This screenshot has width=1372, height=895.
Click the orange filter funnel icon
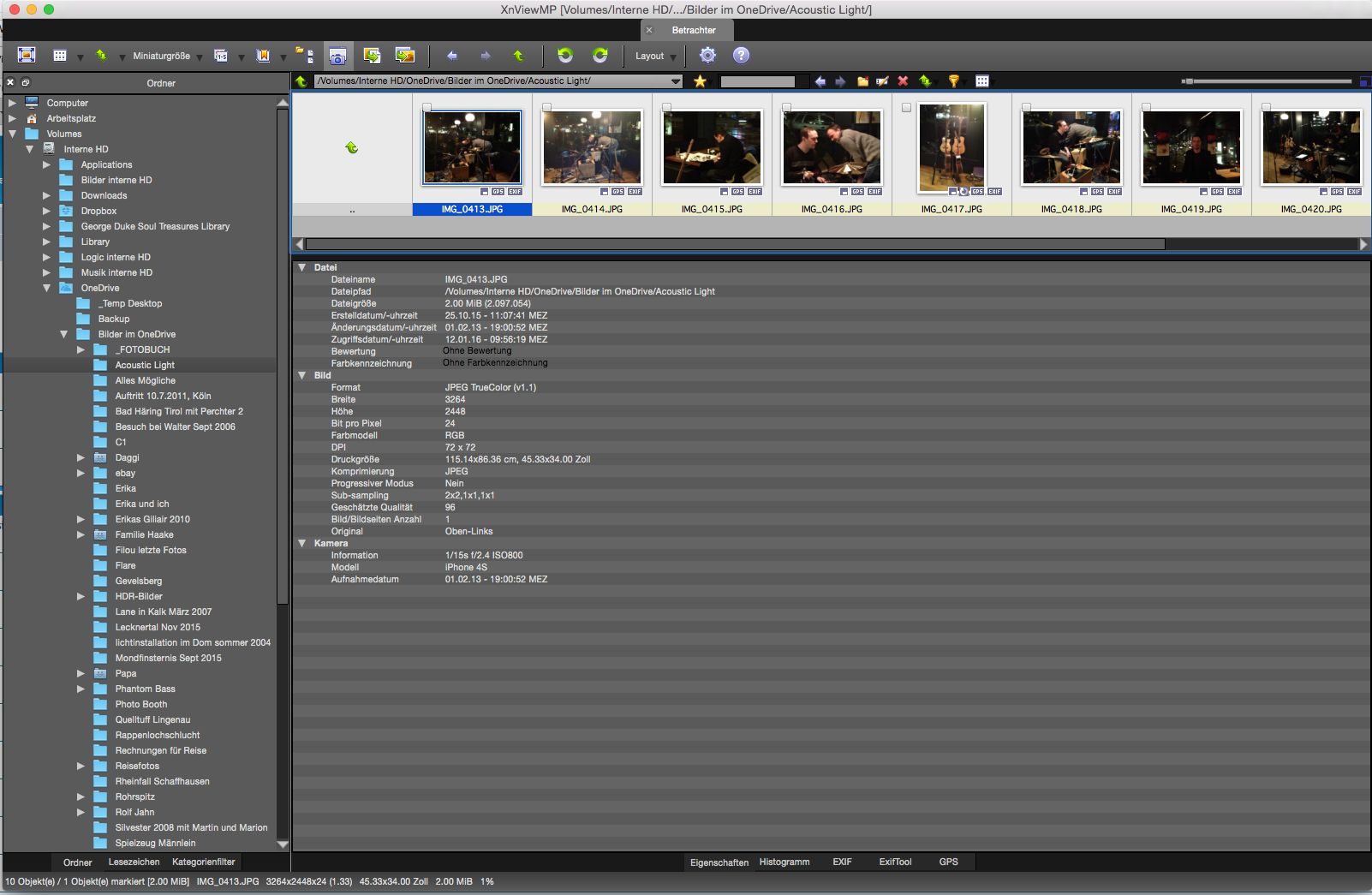pyautogui.click(x=952, y=81)
